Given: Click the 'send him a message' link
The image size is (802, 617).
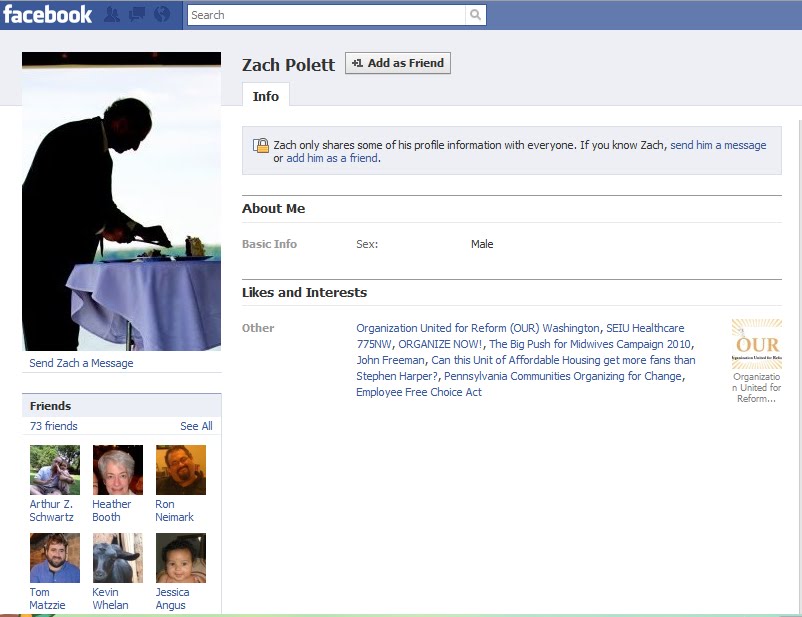Looking at the screenshot, I should (718, 145).
